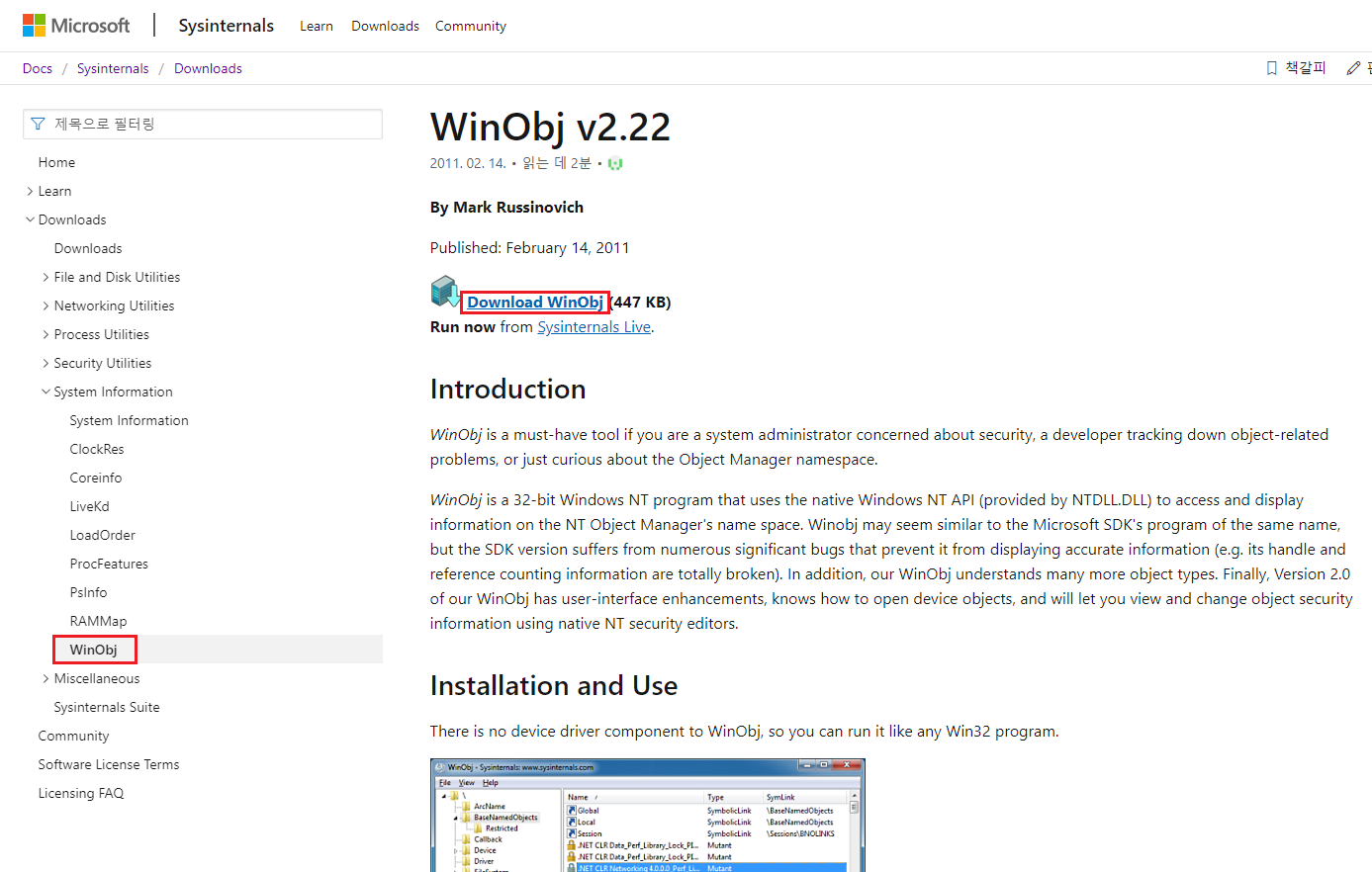Open the Sysinternals Live link

click(595, 327)
